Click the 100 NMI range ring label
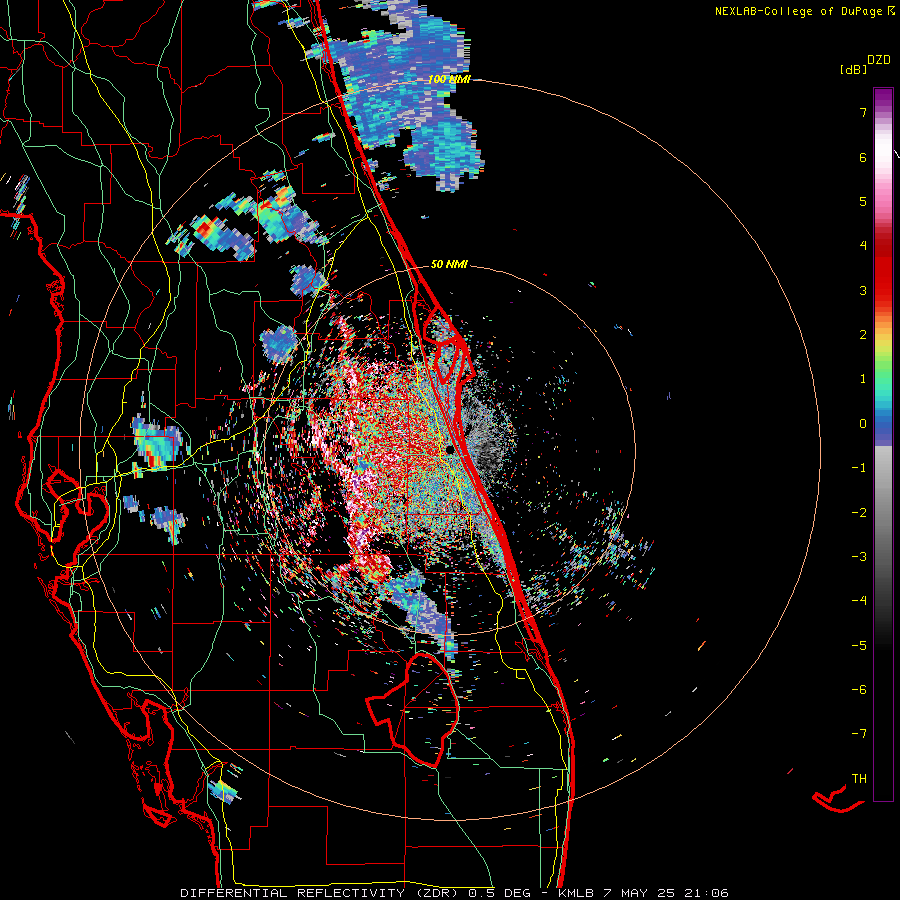The image size is (900, 900). (x=449, y=79)
